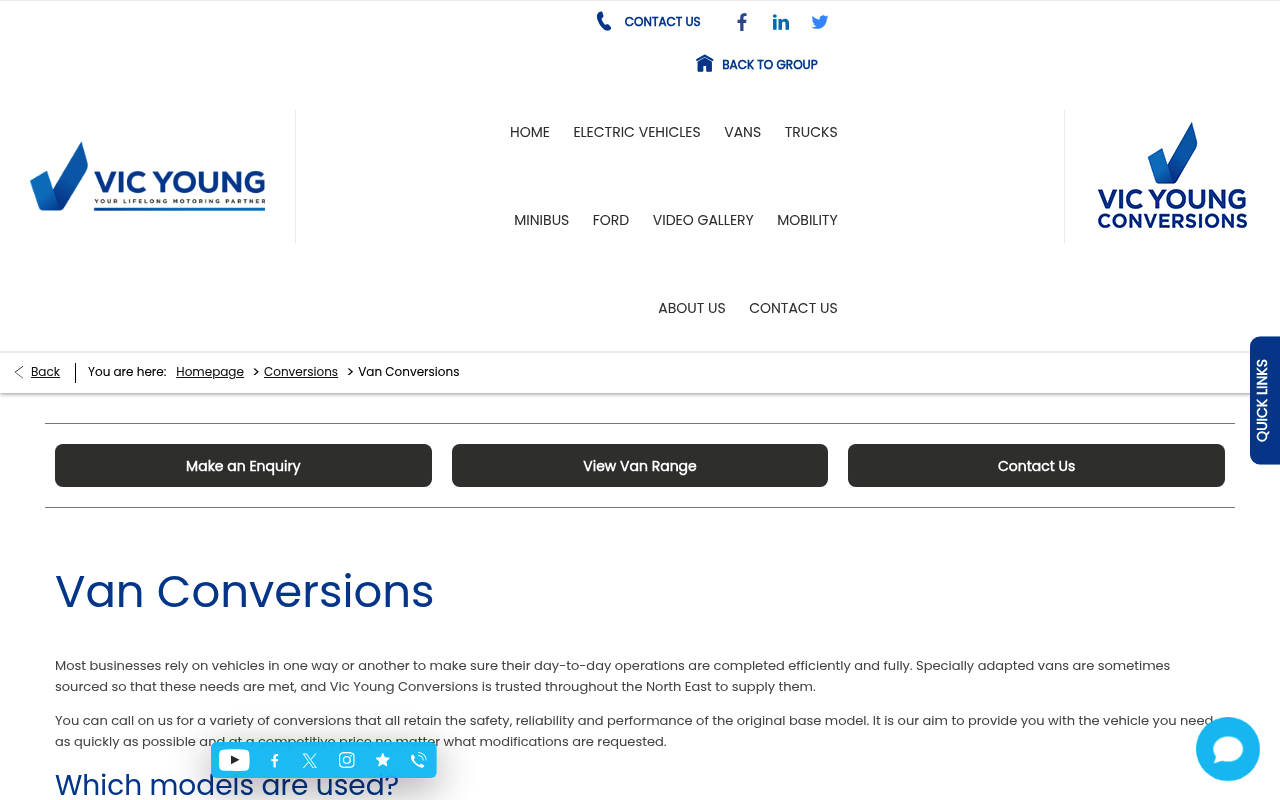Open the Facebook icon in top bar
Viewport: 1280px width, 800px height.
(742, 22)
